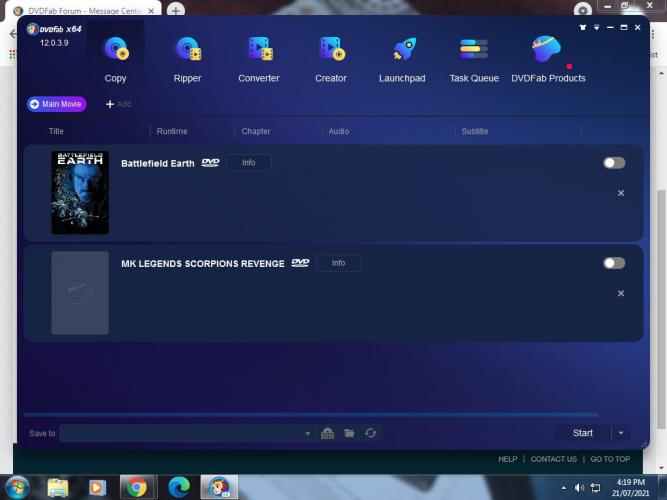
Task: Click the Battlefield Earth cover thumbnail
Action: 80,192
